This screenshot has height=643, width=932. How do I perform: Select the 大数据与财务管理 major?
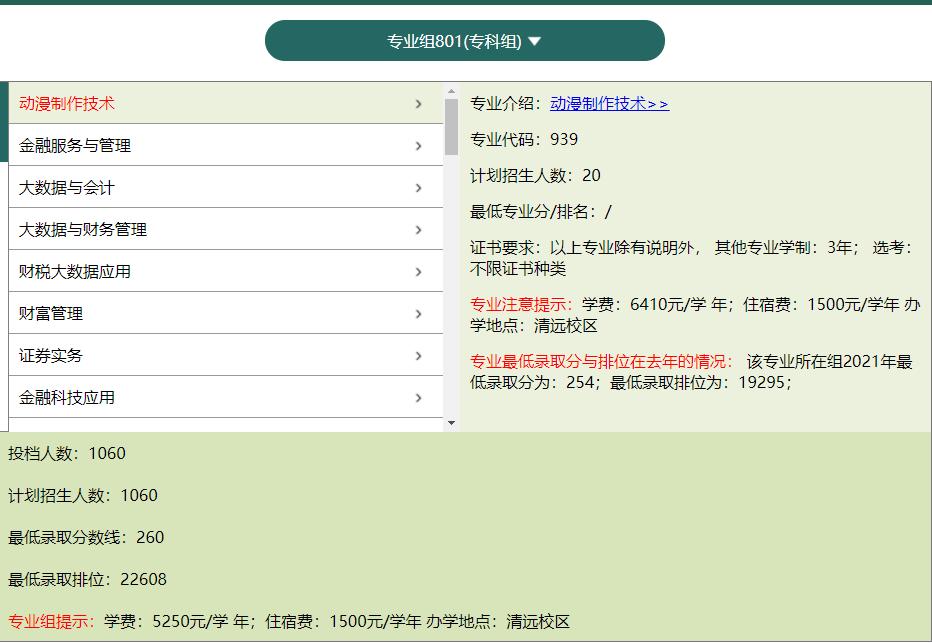point(200,229)
